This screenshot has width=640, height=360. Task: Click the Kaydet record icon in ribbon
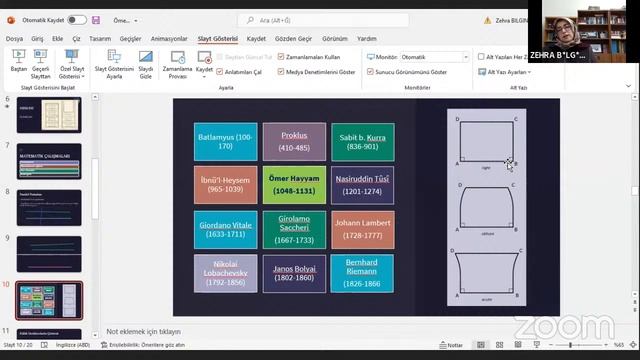click(x=204, y=58)
